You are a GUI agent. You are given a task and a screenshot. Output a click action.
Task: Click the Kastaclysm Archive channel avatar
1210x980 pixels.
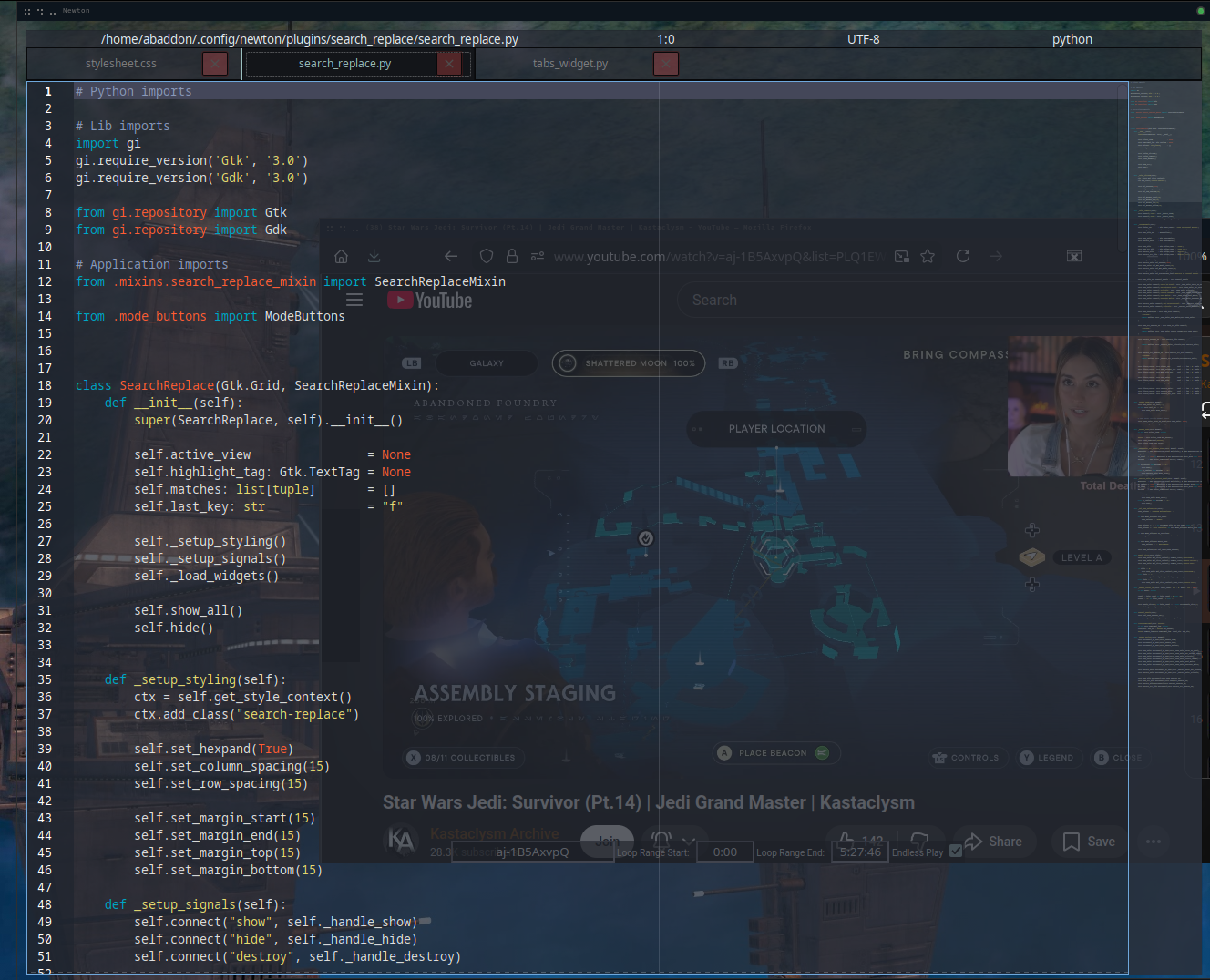point(402,841)
